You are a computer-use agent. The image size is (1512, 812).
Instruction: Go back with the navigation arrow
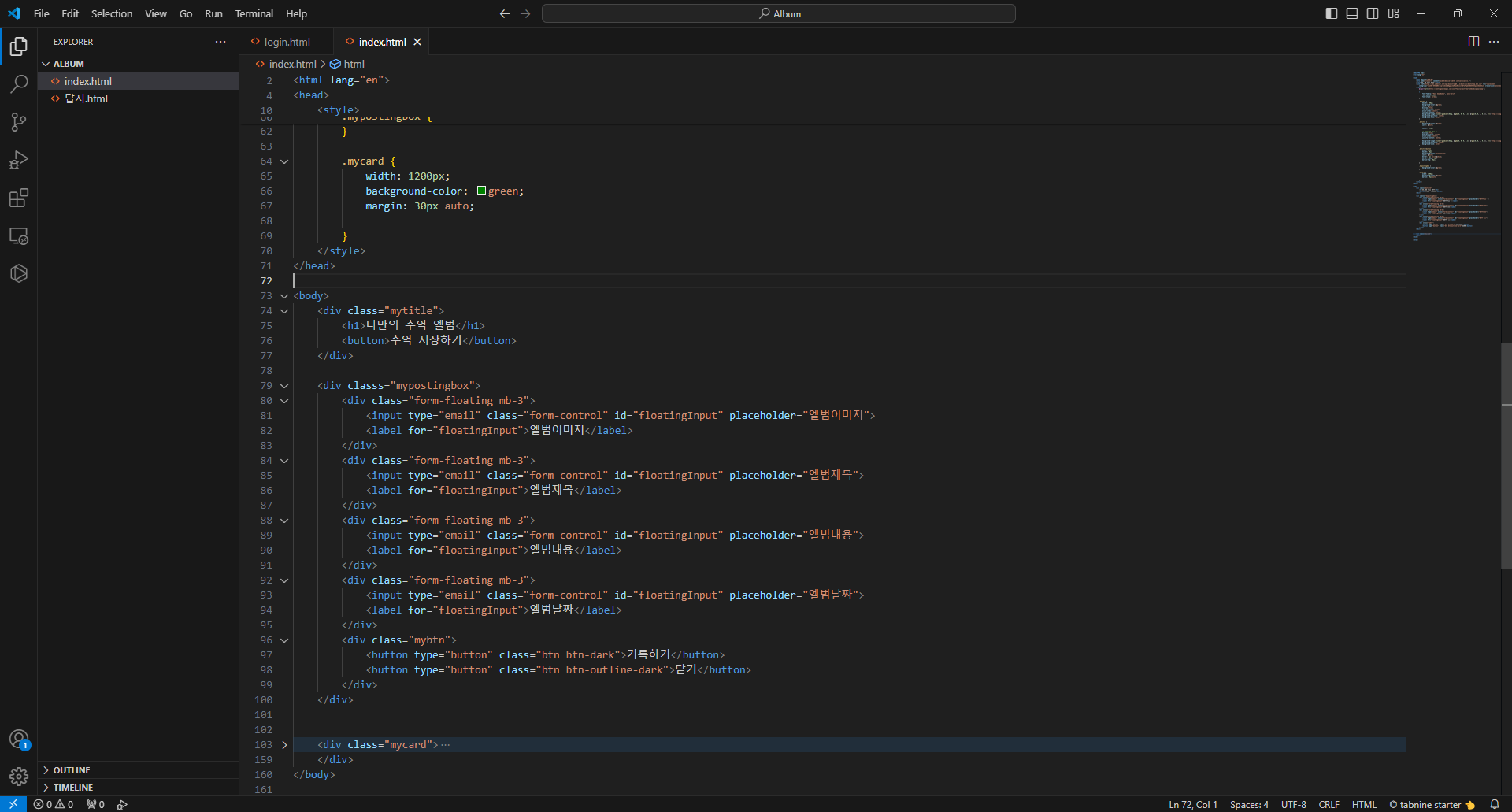click(505, 13)
